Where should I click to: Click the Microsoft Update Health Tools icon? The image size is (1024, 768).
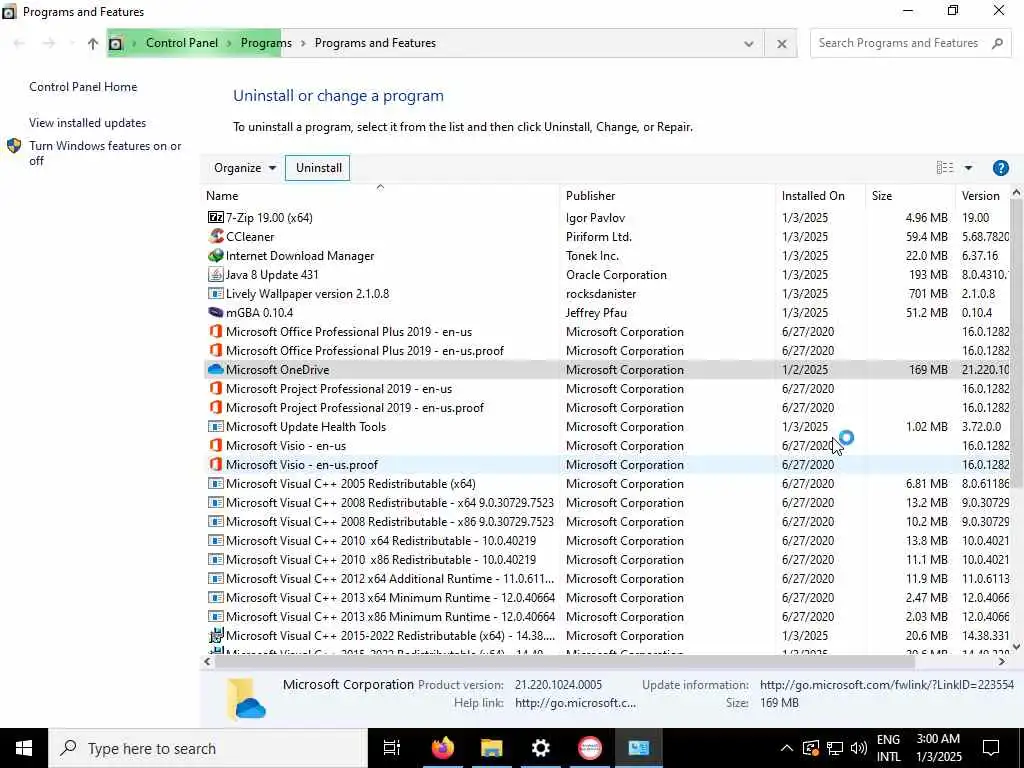coord(216,426)
